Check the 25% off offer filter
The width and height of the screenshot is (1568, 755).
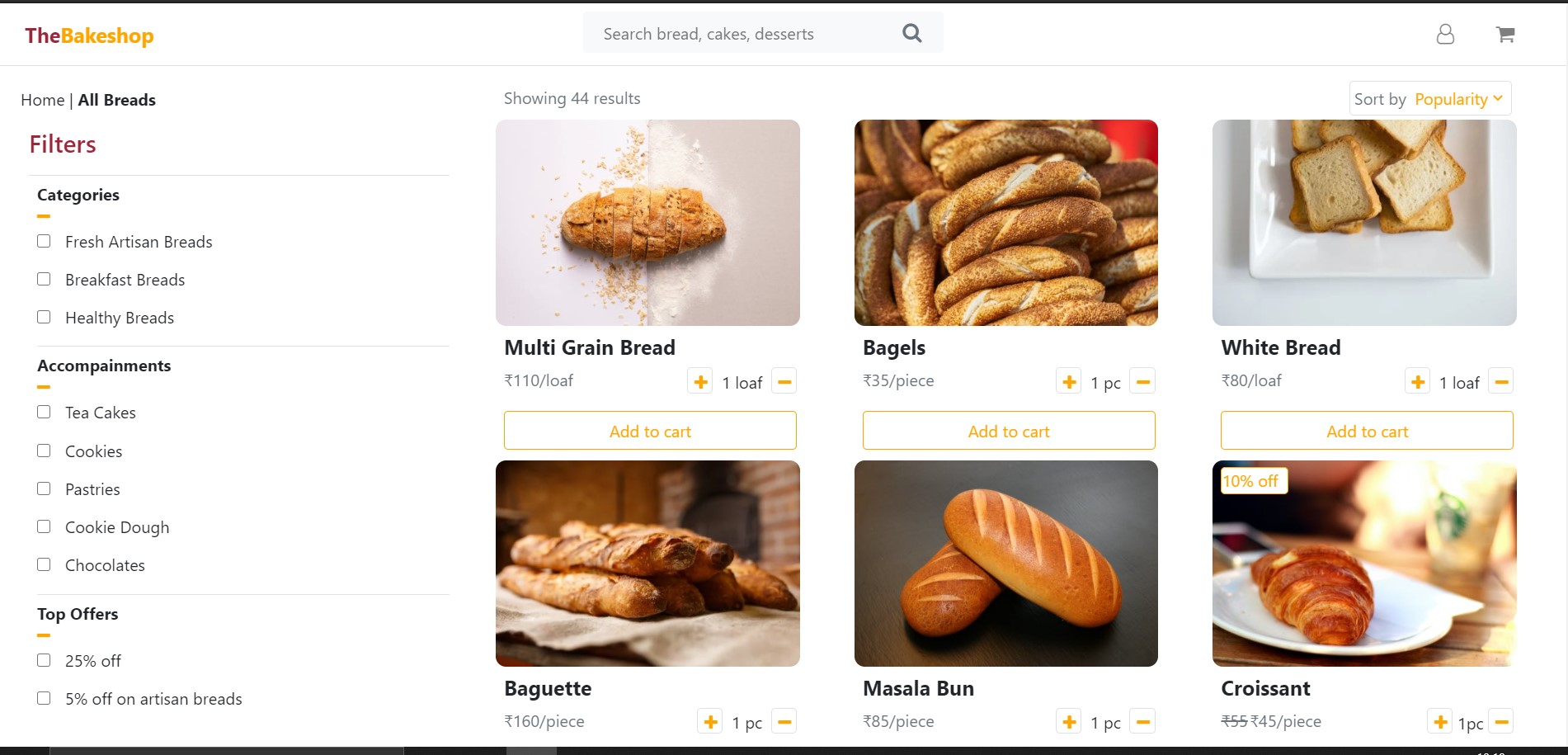[44, 660]
